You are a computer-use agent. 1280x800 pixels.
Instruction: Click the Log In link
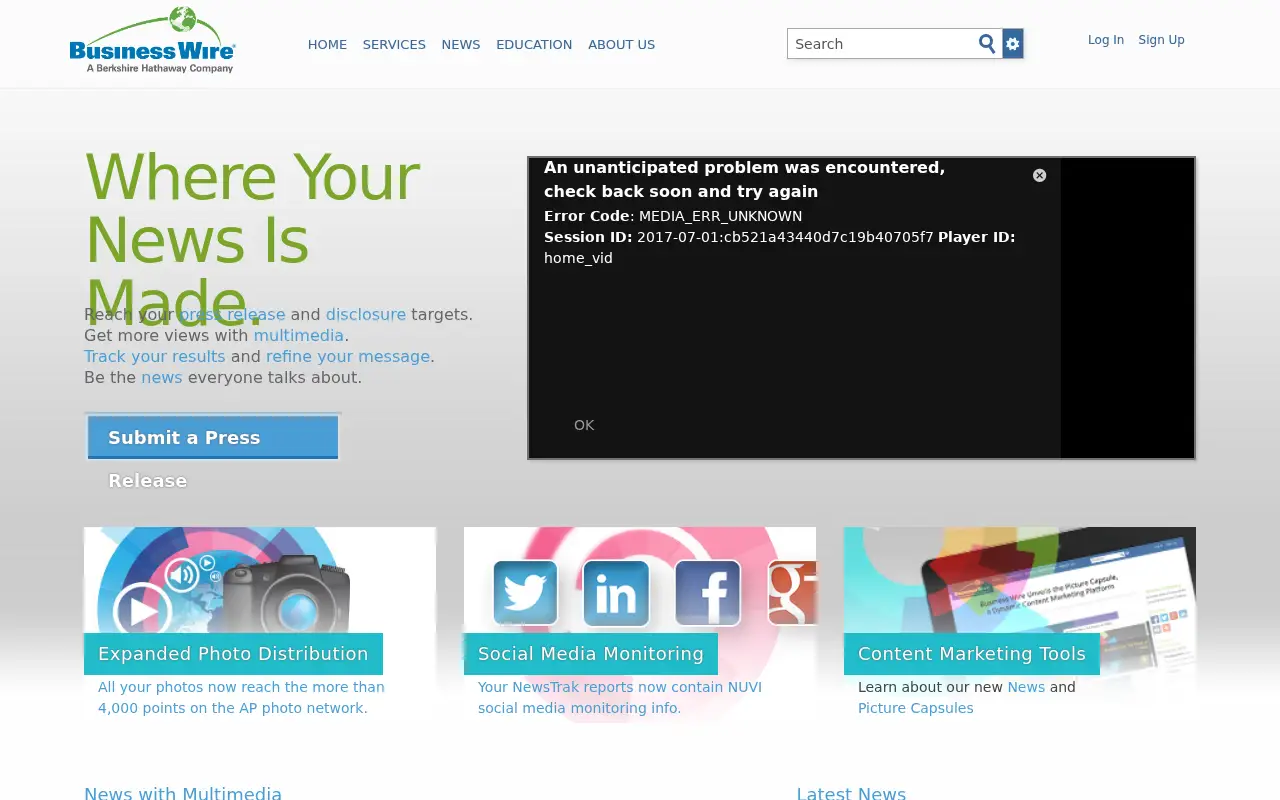[x=1106, y=40]
